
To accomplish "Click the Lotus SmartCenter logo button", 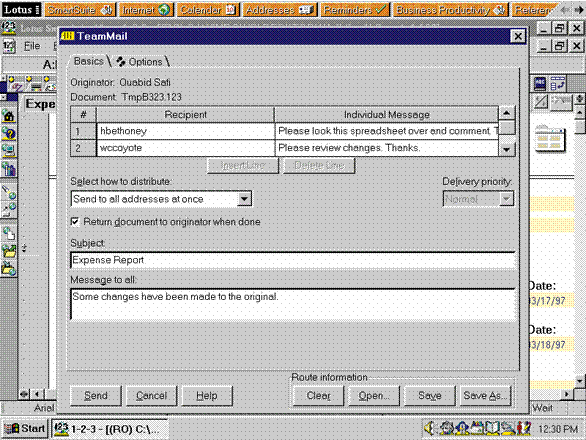I will click(21, 9).
